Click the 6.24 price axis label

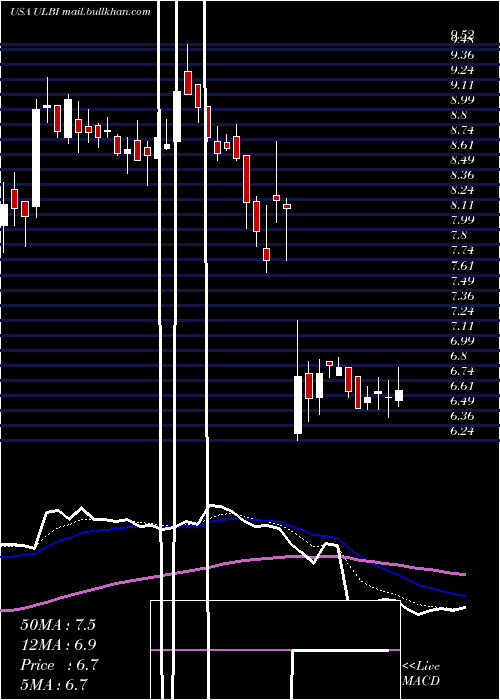pos(462,431)
